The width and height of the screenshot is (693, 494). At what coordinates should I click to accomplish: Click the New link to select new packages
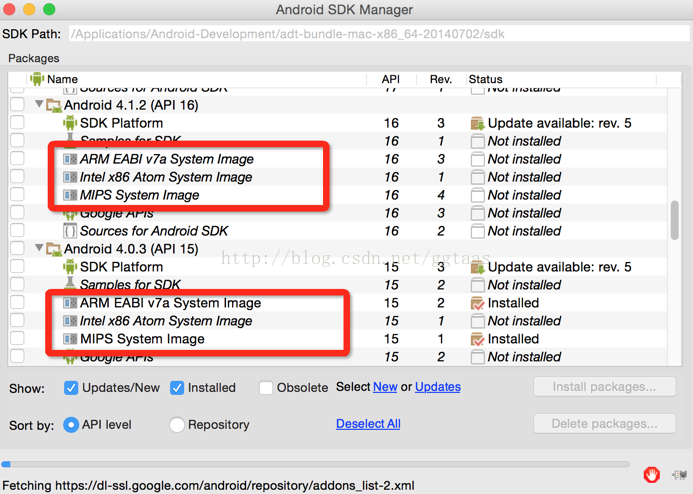click(385, 387)
